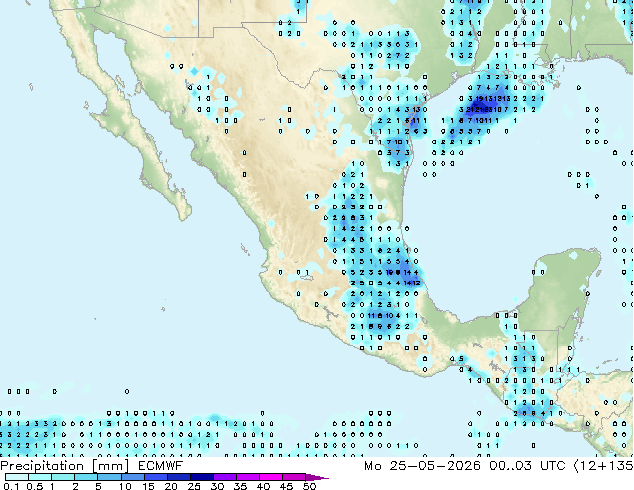This screenshot has height=490, width=634.
Task: Click the '15' legend scale label
Action: click(148, 486)
